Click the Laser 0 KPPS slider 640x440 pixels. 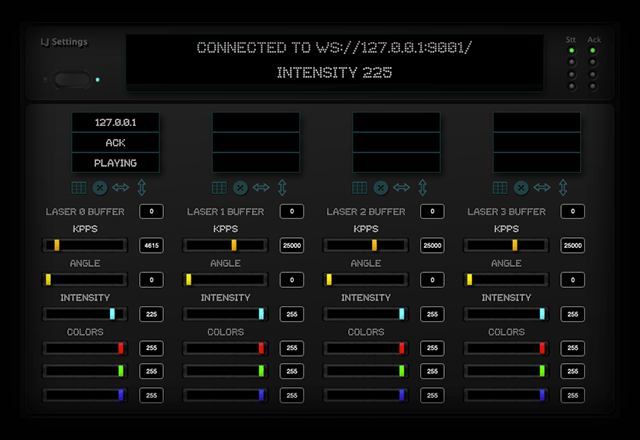click(x=85, y=245)
